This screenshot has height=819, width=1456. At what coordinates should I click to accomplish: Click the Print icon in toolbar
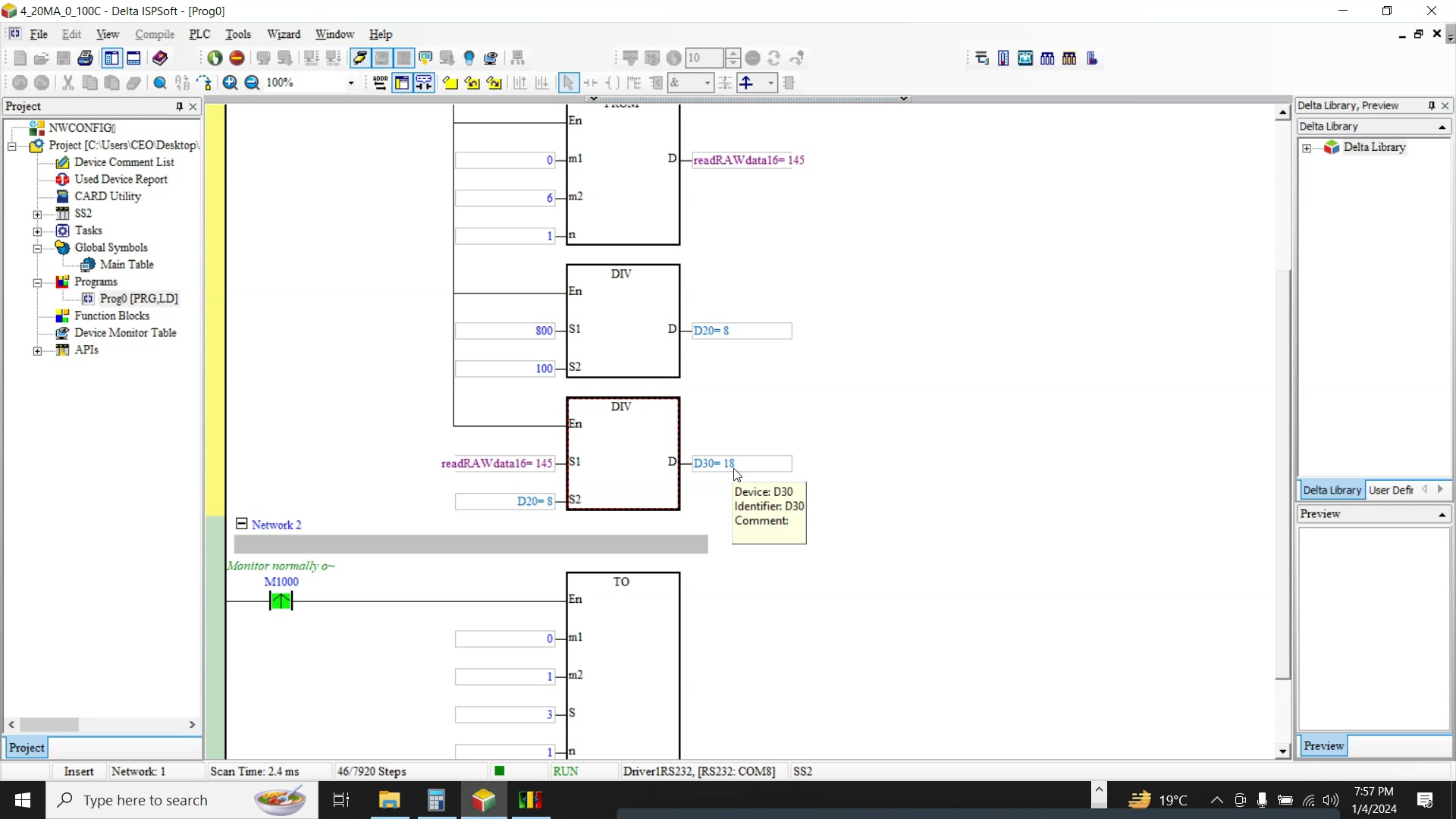tap(86, 58)
